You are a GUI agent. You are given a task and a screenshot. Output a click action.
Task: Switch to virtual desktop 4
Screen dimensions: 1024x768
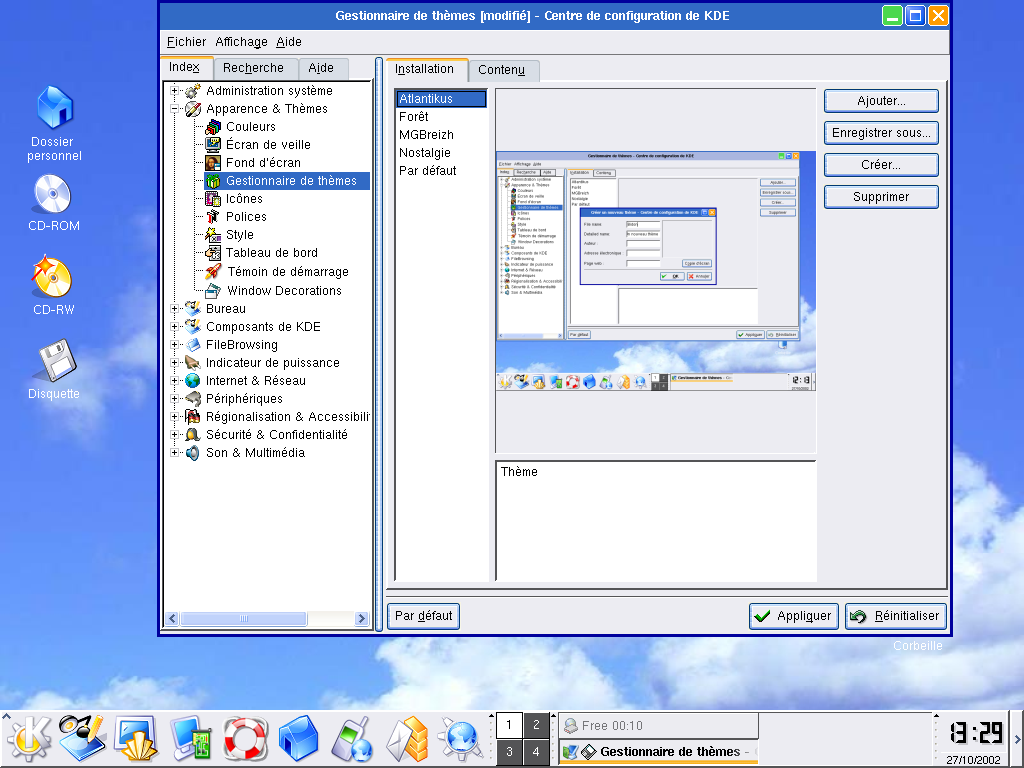[536, 752]
